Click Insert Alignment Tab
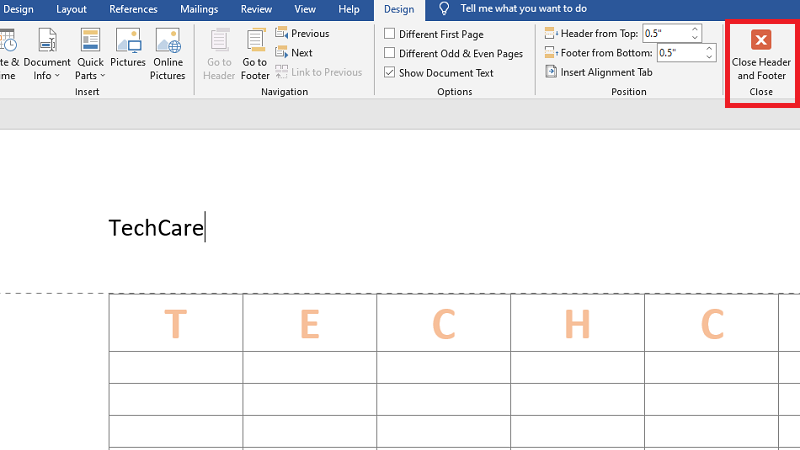This screenshot has height=450, width=800. (x=598, y=72)
